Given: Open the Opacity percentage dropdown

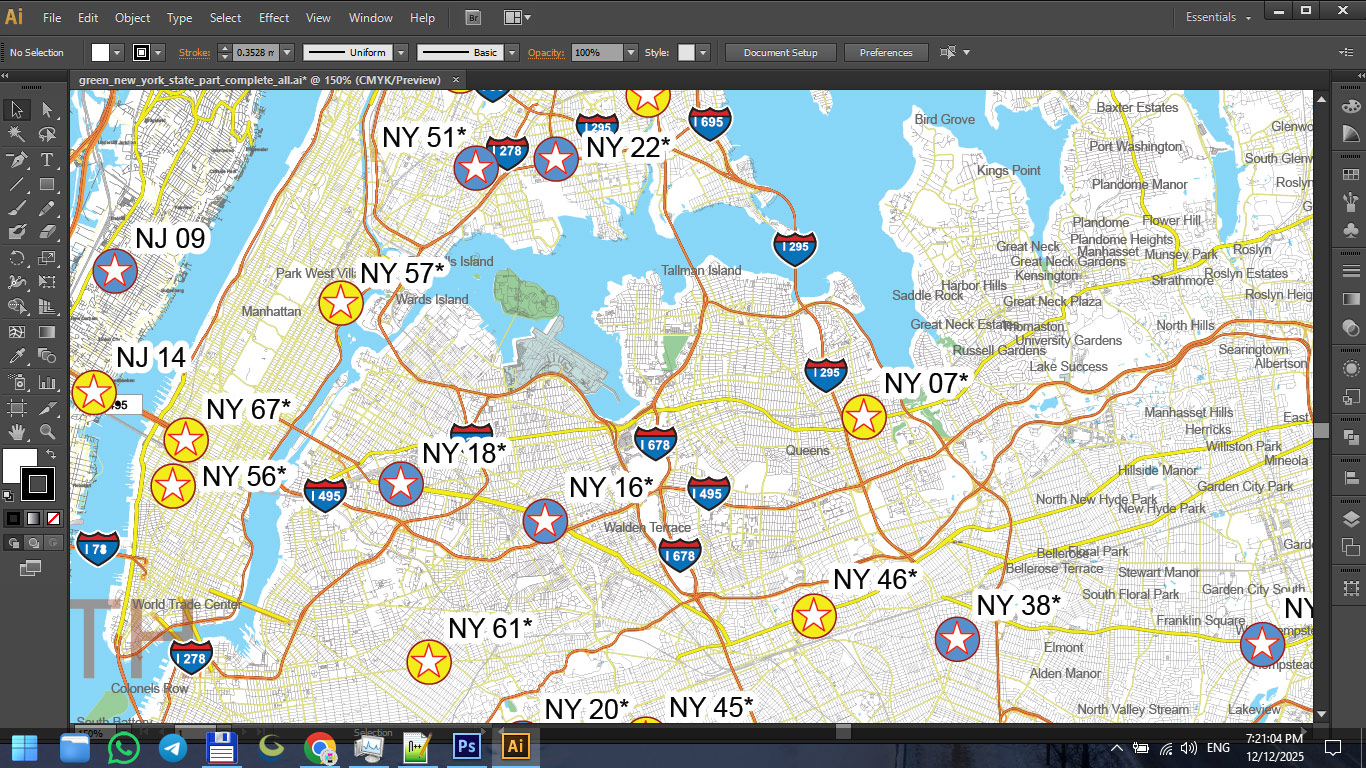Looking at the screenshot, I should [x=630, y=53].
